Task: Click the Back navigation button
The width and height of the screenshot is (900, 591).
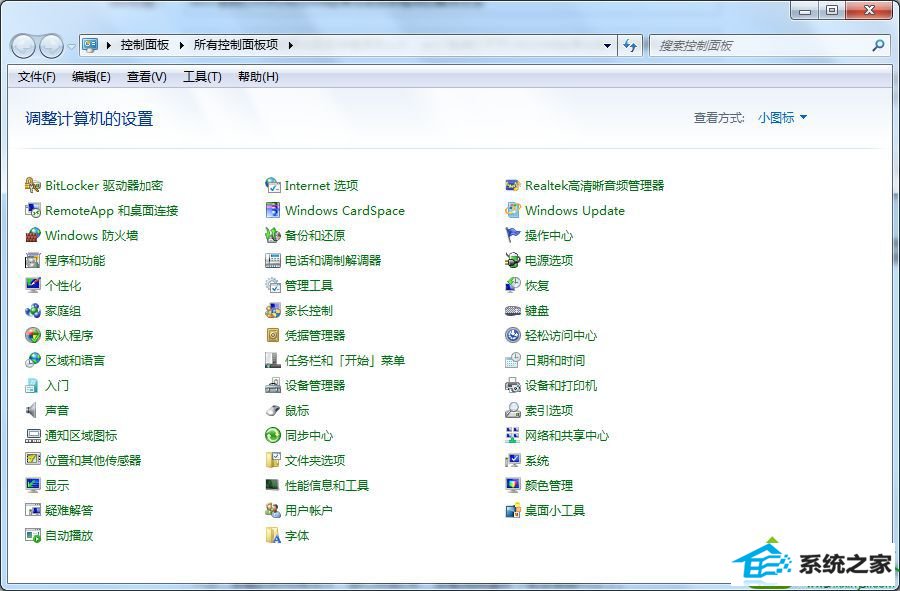Action: [24, 46]
